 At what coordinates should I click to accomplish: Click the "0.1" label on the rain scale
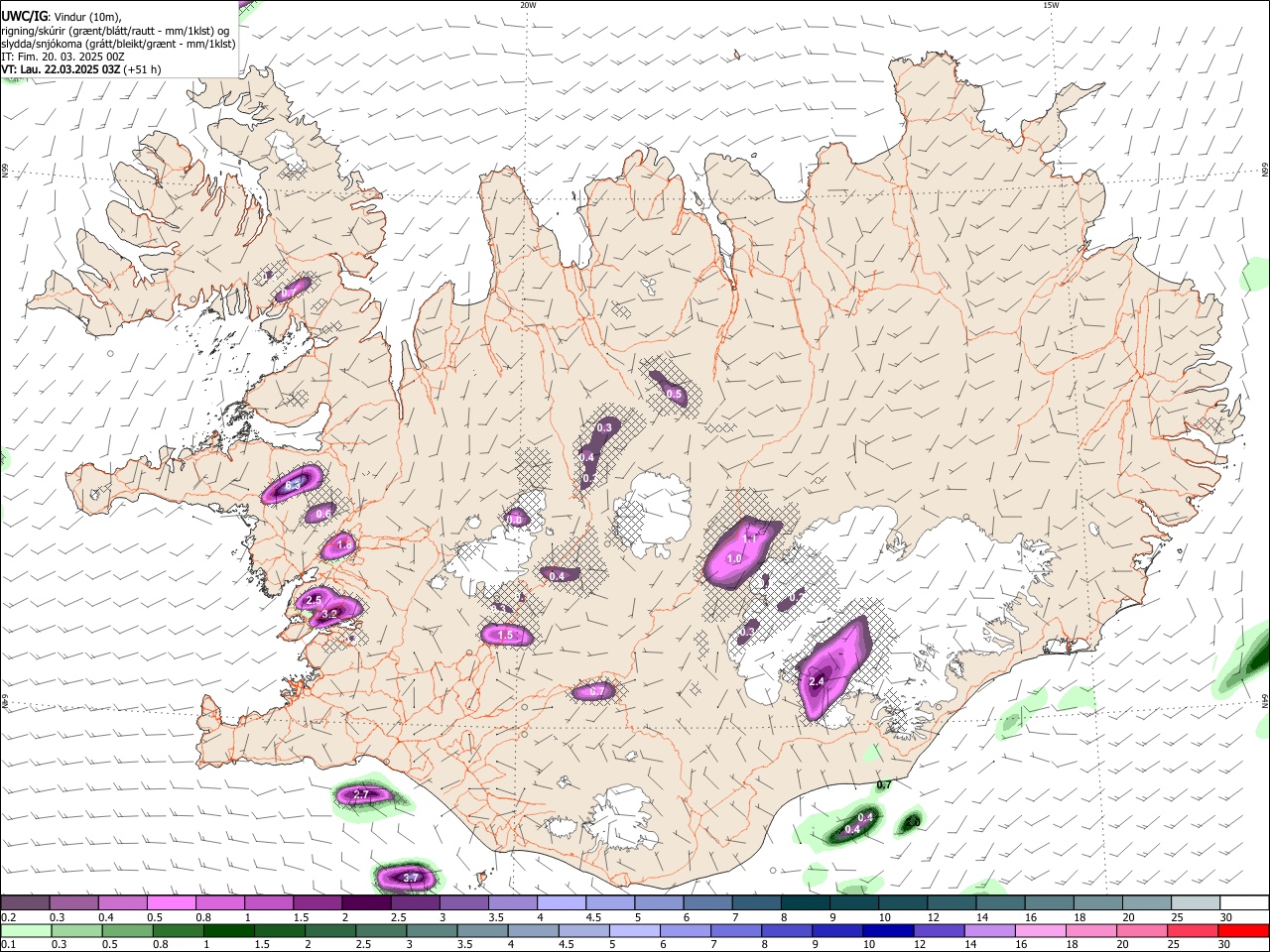pos(8,945)
